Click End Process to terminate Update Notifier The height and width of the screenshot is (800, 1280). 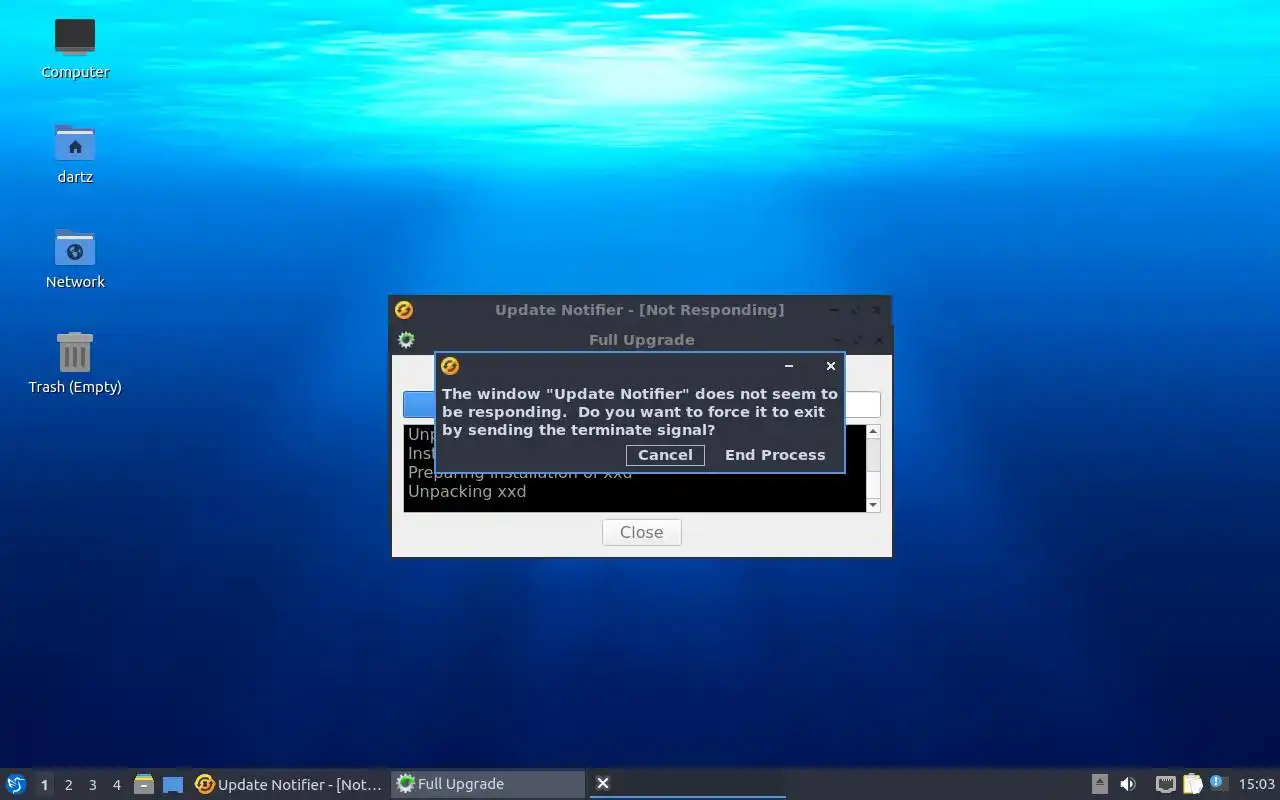775,455
